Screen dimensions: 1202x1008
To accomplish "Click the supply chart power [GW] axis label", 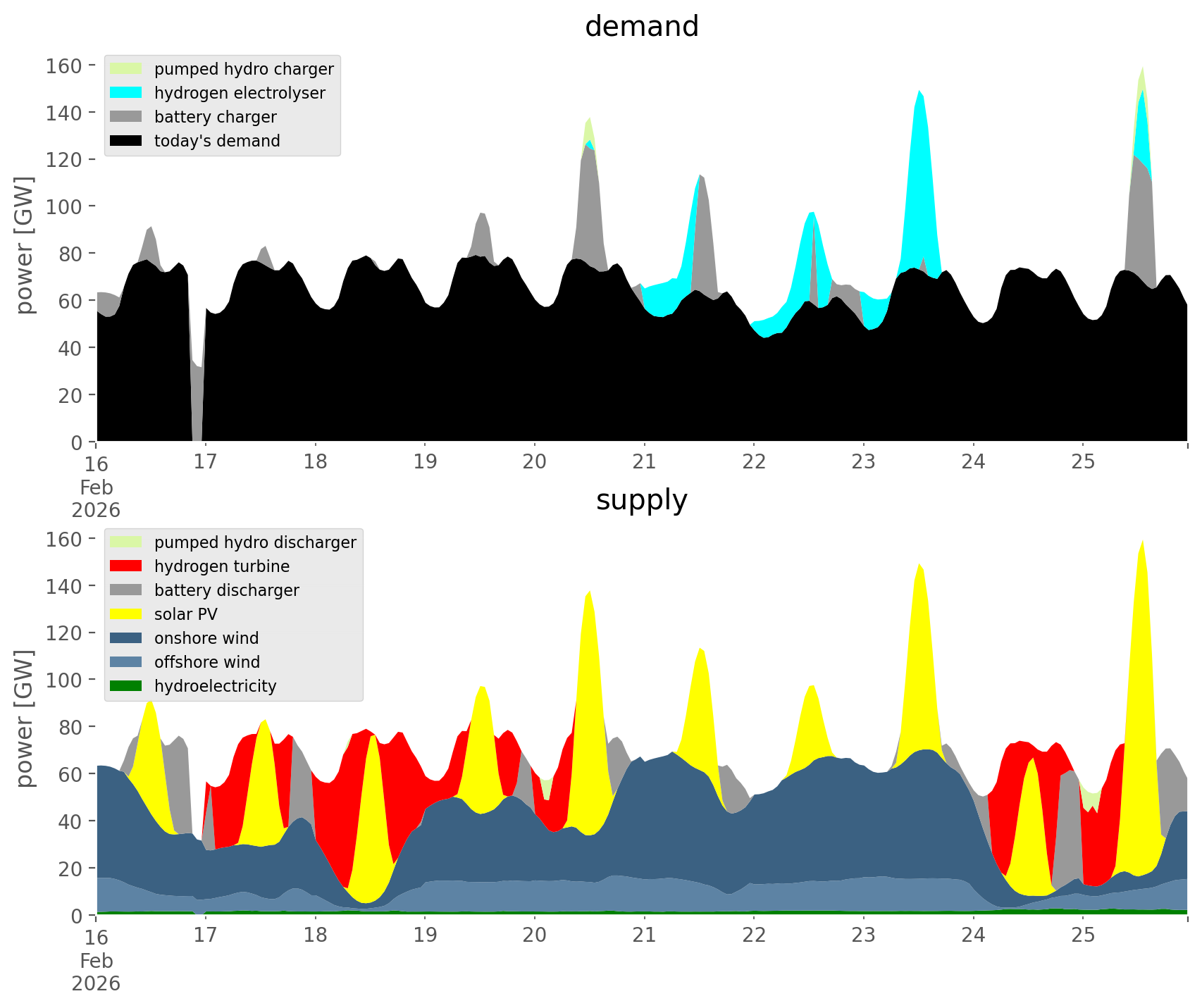I will click(x=25, y=718).
